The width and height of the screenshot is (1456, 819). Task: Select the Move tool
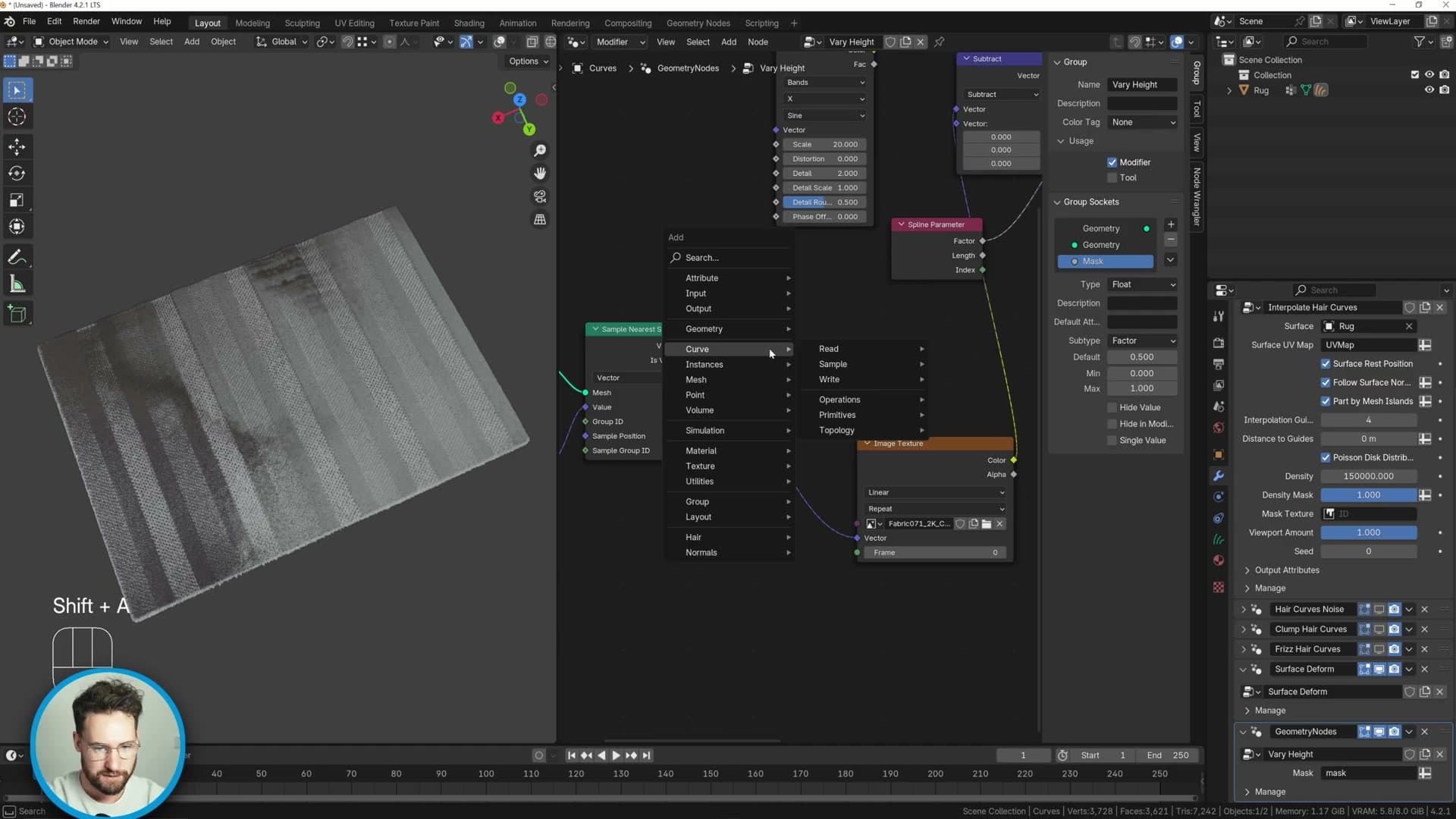[x=17, y=146]
